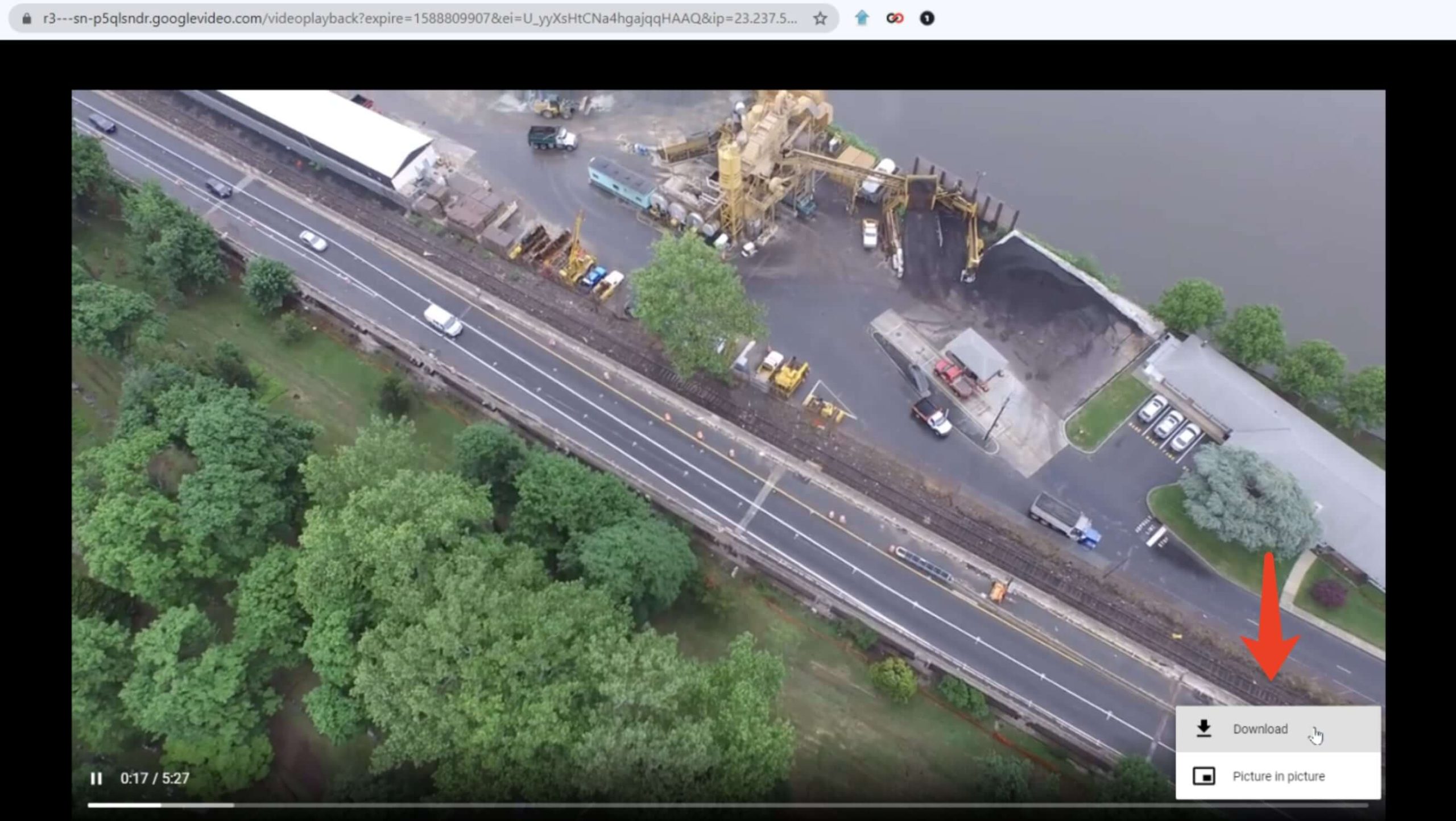Bookmark this page with the star icon

(820, 19)
